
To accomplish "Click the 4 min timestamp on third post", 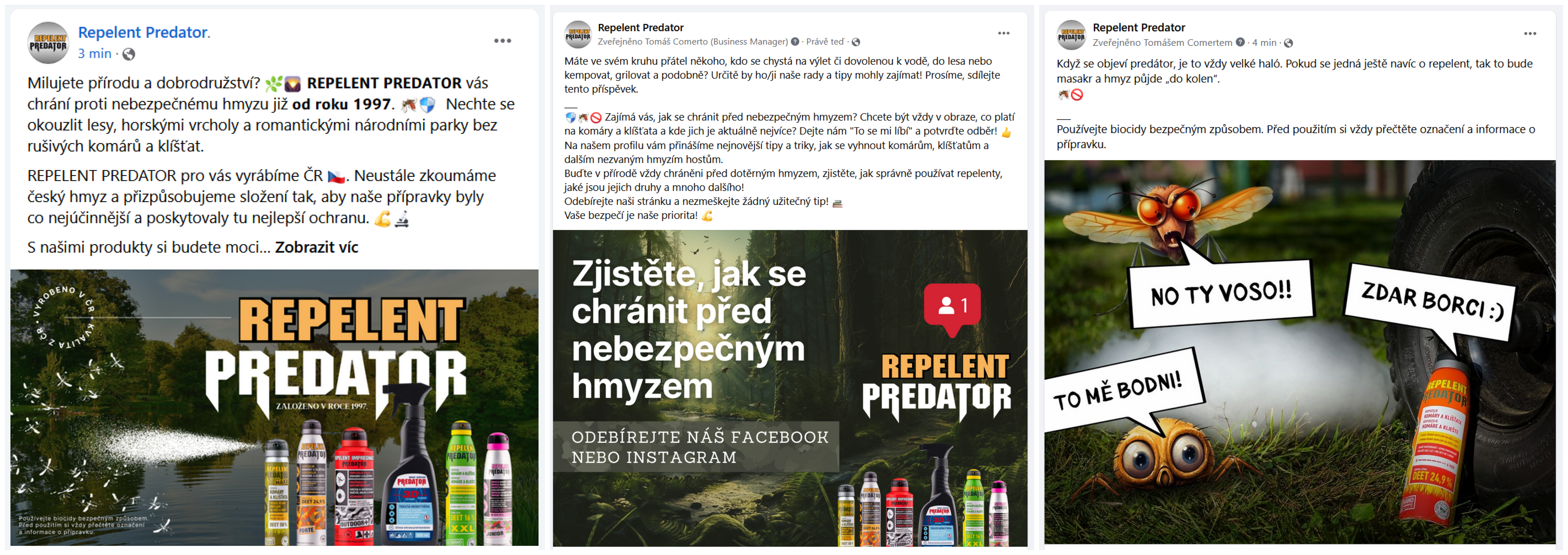I will click(x=1264, y=43).
